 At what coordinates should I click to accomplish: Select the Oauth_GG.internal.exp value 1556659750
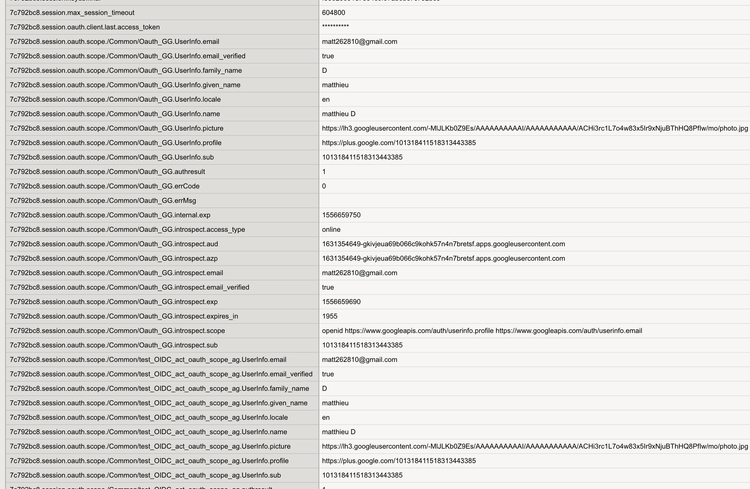coord(341,215)
